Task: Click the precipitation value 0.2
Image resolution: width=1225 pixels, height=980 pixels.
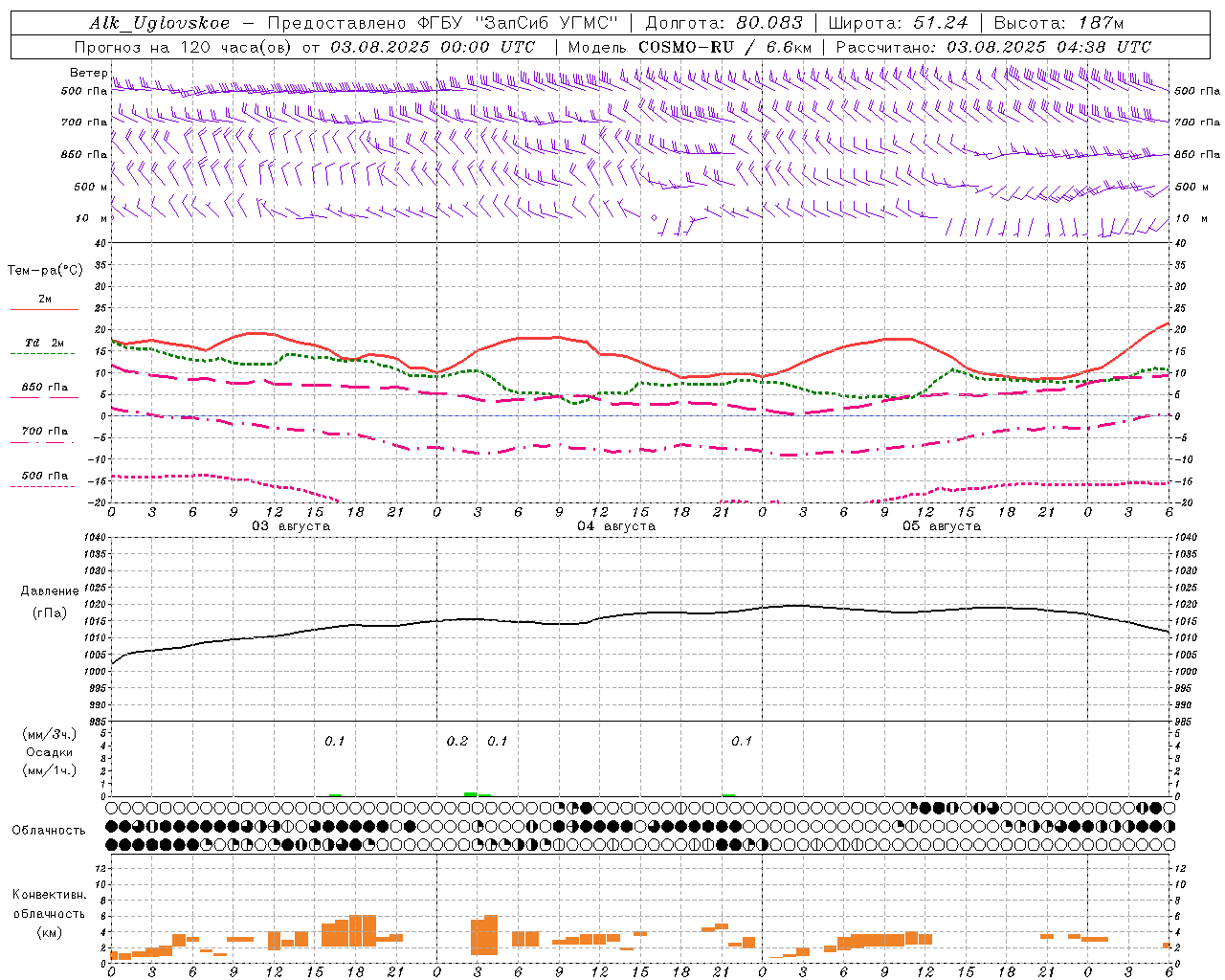Action: click(457, 742)
